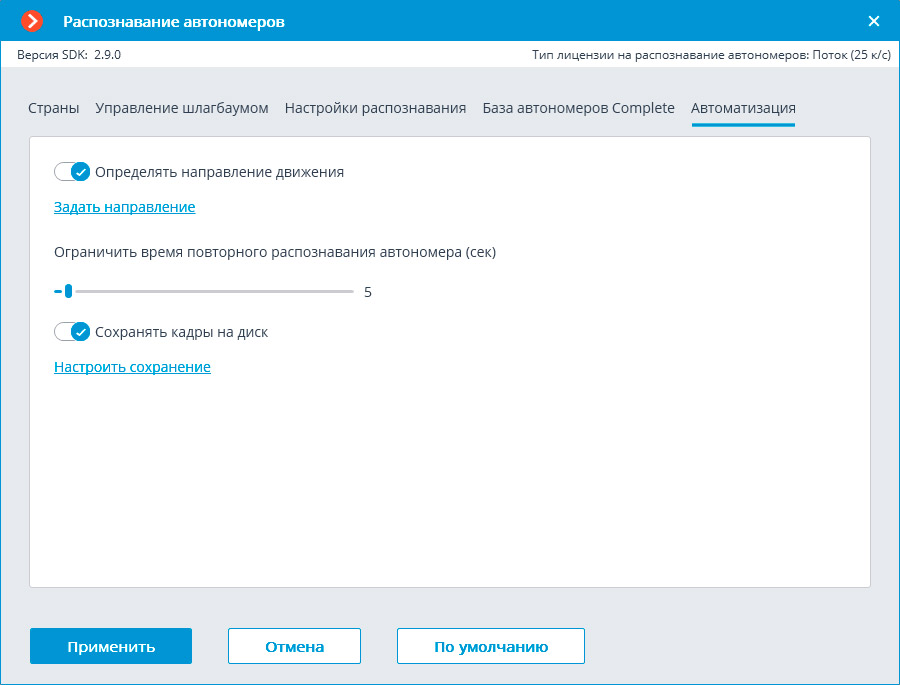
Task: Click the orange app logo in title bar
Action: point(33,21)
